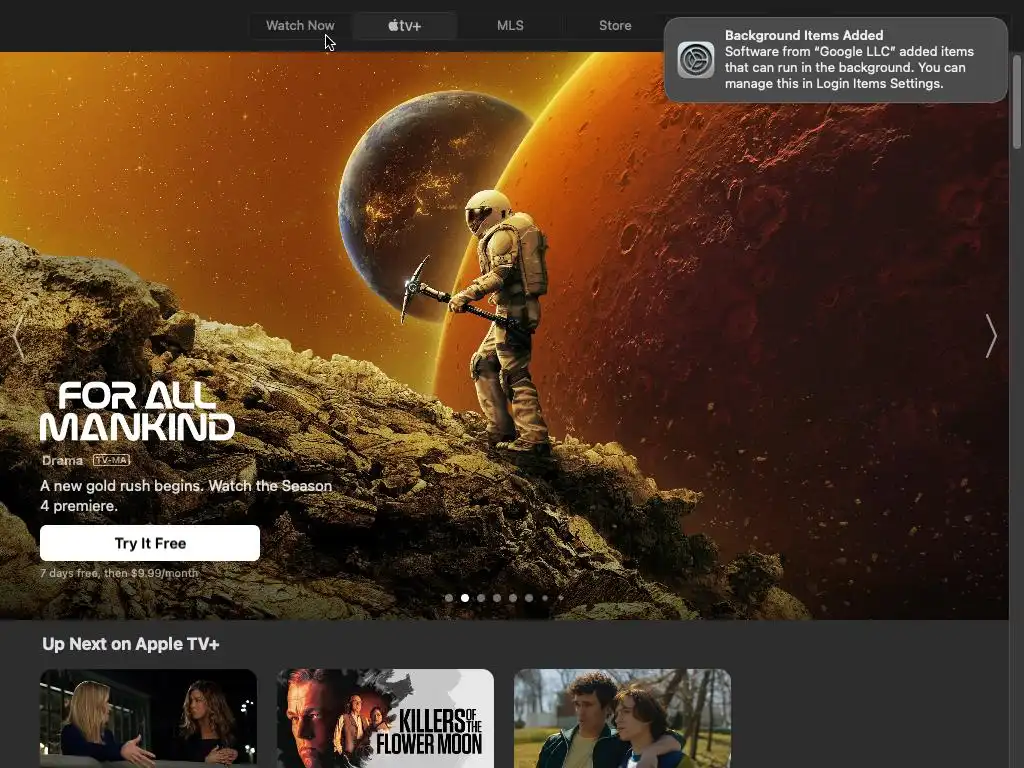This screenshot has width=1024, height=768.
Task: Click the vertical scrollbar thumb
Action: (1016, 101)
